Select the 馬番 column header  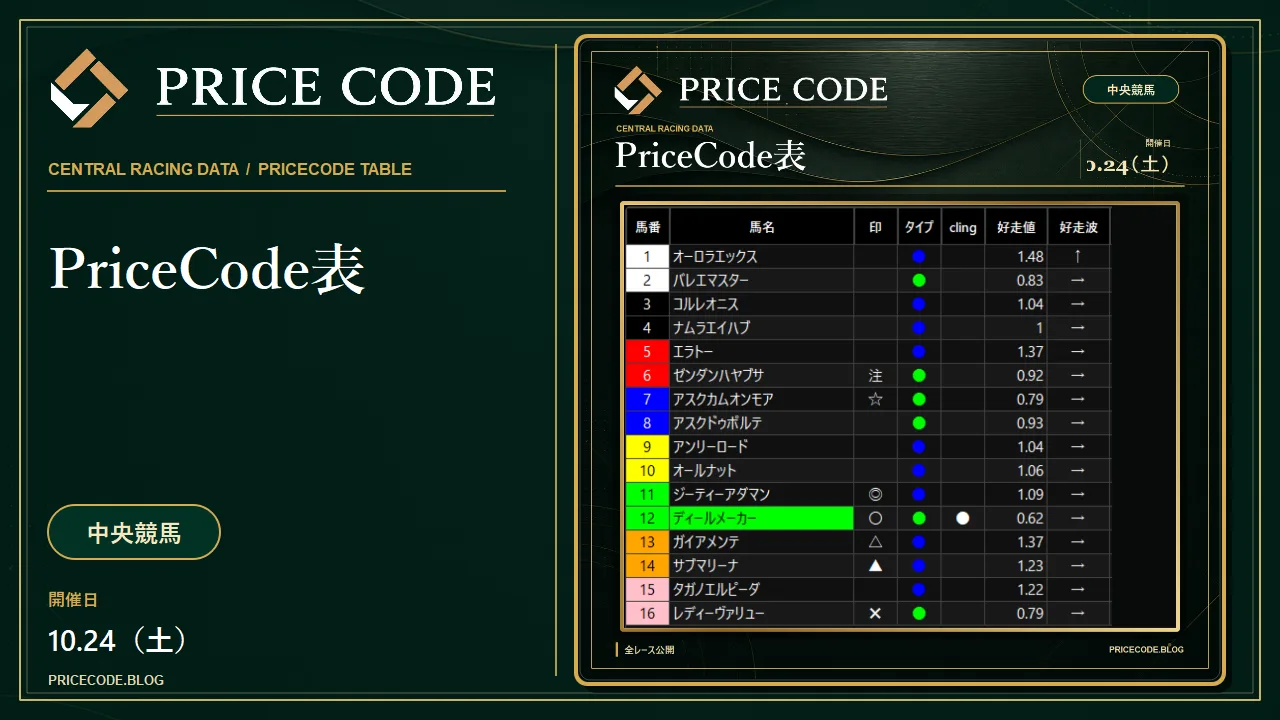click(x=648, y=227)
